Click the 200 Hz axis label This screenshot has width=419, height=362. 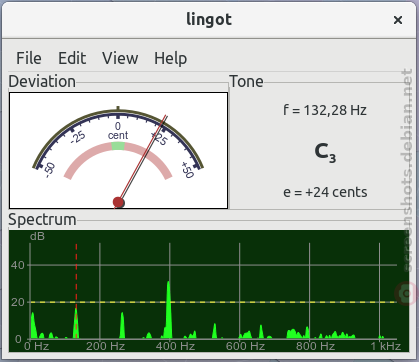point(105,346)
